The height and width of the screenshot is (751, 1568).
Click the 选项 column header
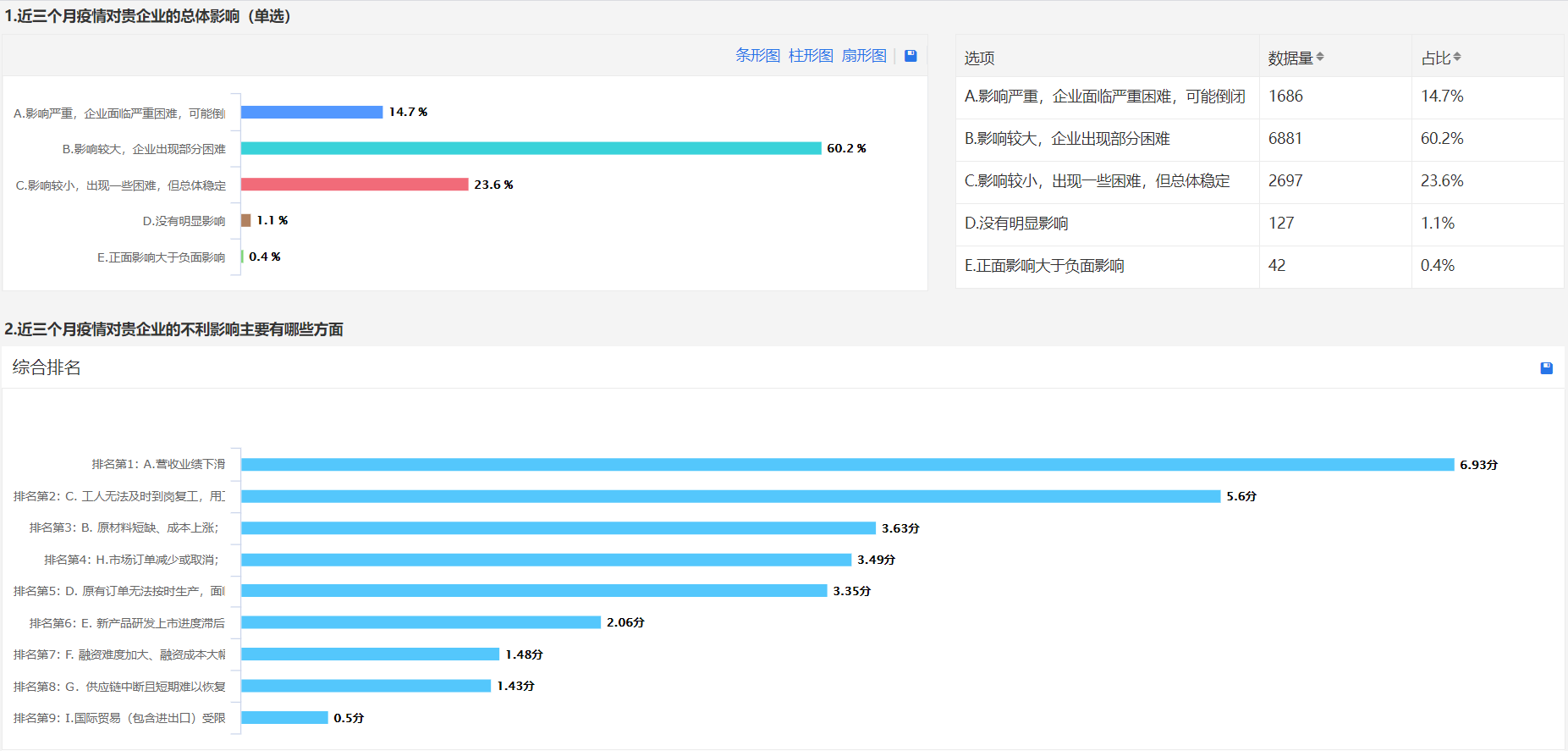tap(979, 58)
